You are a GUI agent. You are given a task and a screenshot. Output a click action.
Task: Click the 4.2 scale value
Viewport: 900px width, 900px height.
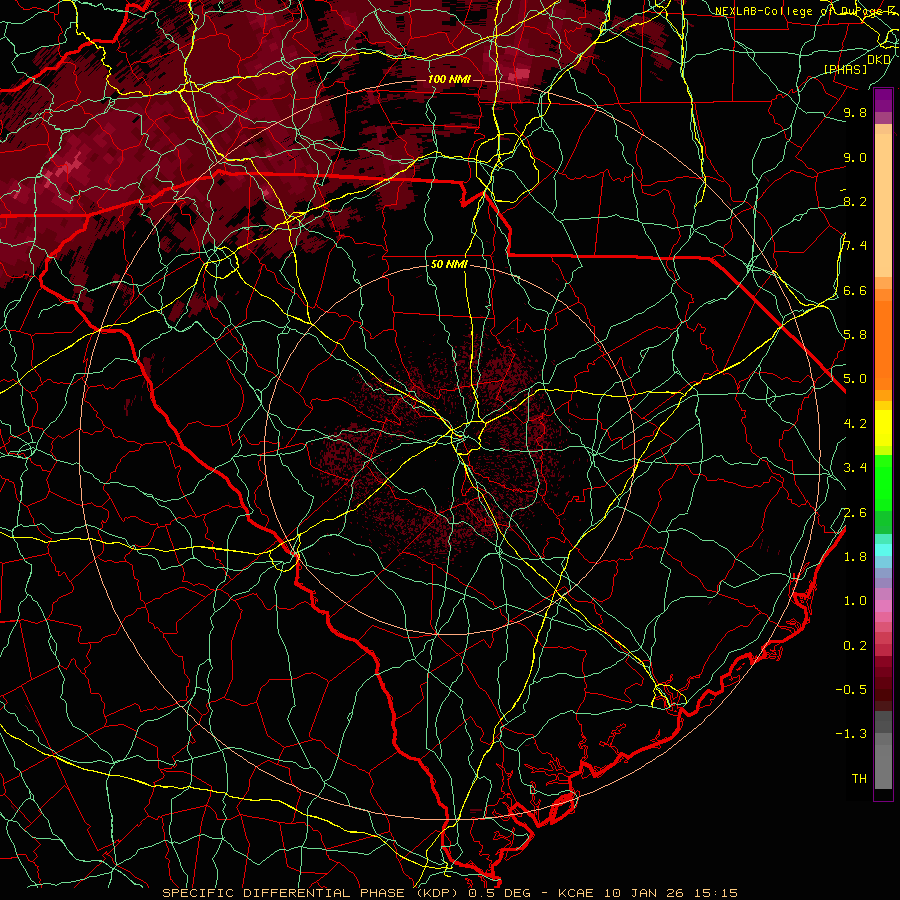pos(855,424)
